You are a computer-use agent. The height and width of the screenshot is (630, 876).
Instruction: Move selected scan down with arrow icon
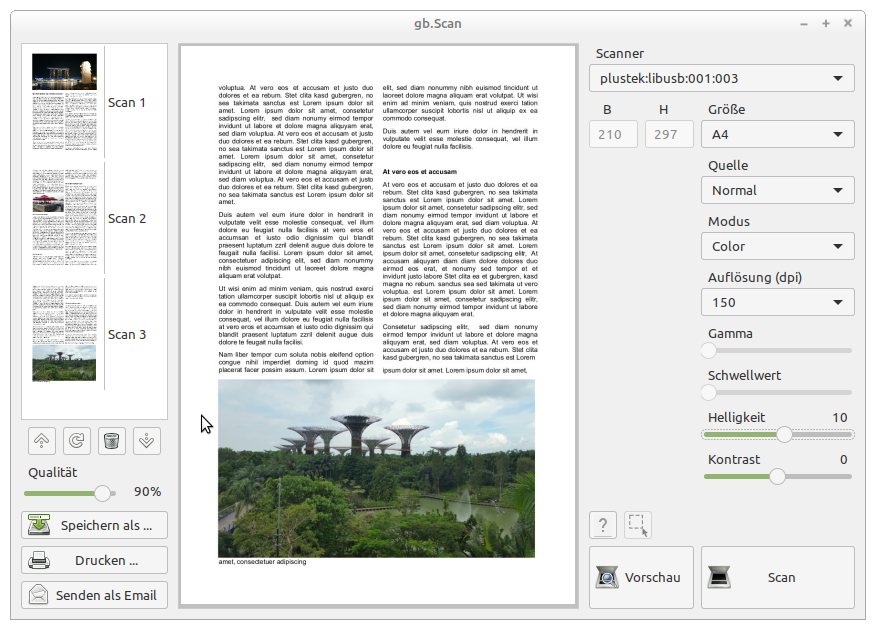(147, 440)
